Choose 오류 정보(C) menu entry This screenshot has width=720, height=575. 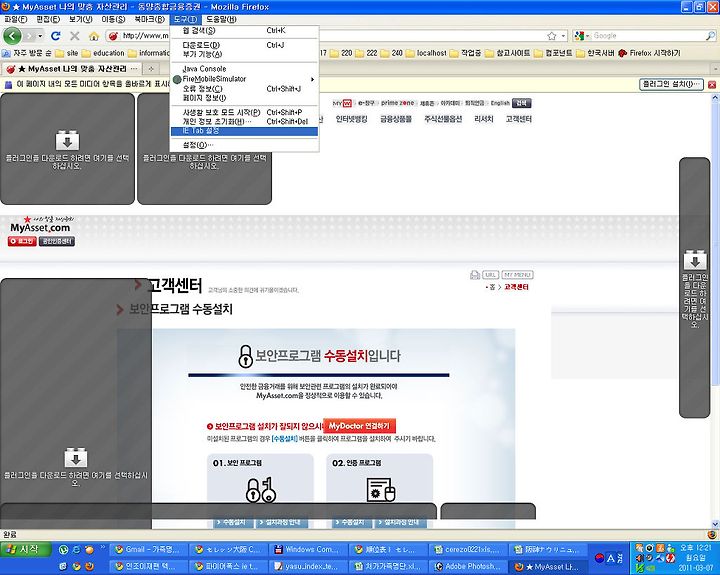(x=244, y=89)
